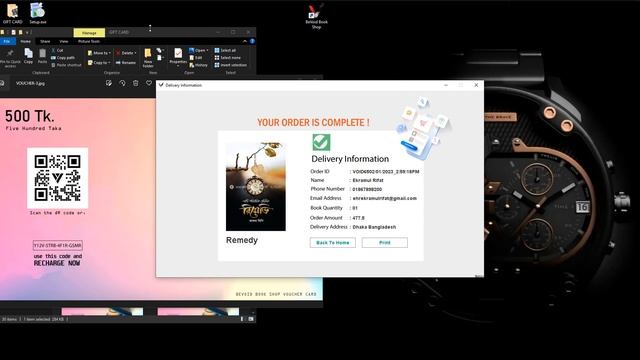Select the second filmstrip thumbnail in Photos
The image size is (640, 360).
tap(198, 312)
